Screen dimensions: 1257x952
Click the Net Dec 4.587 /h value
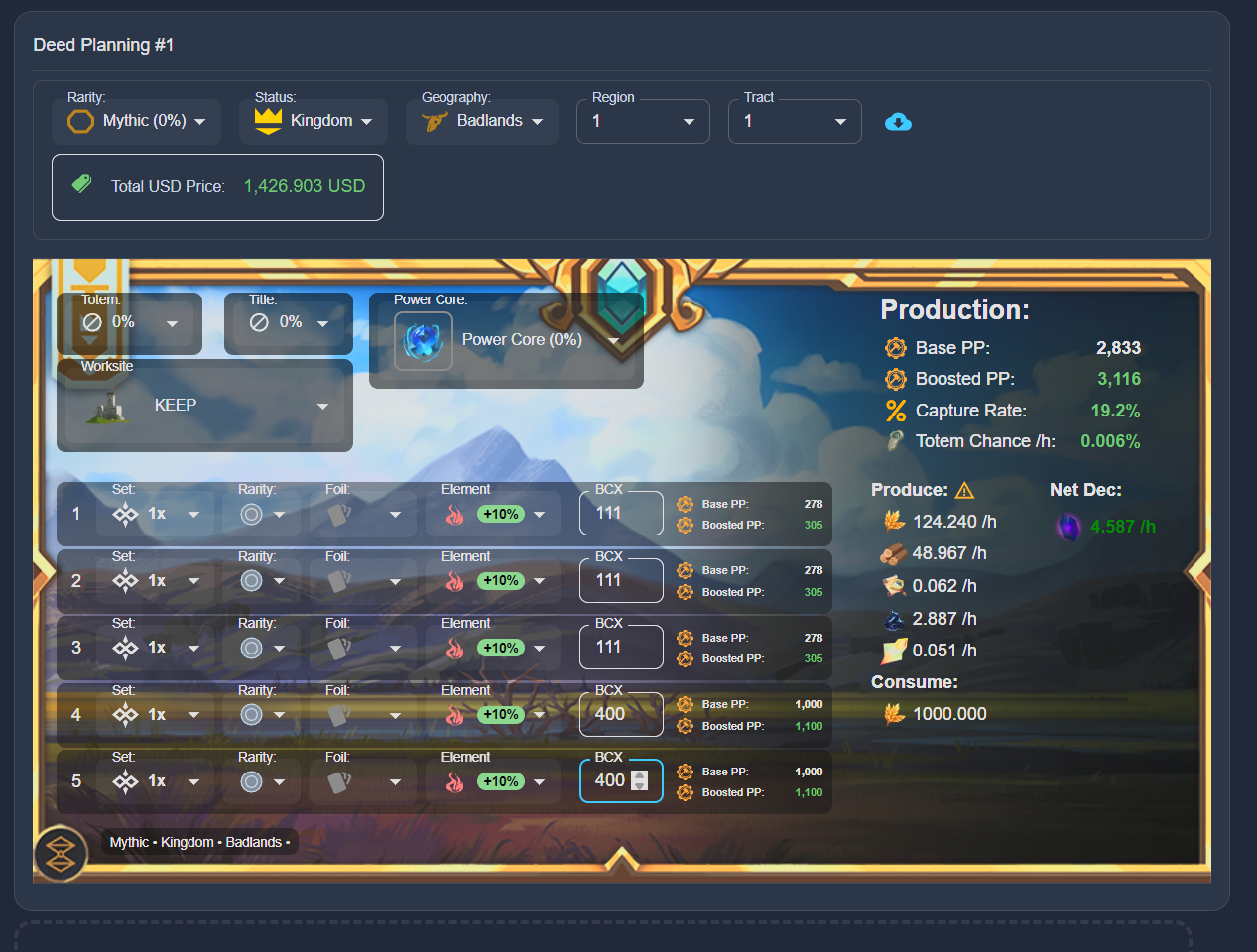pyautogui.click(x=1123, y=527)
